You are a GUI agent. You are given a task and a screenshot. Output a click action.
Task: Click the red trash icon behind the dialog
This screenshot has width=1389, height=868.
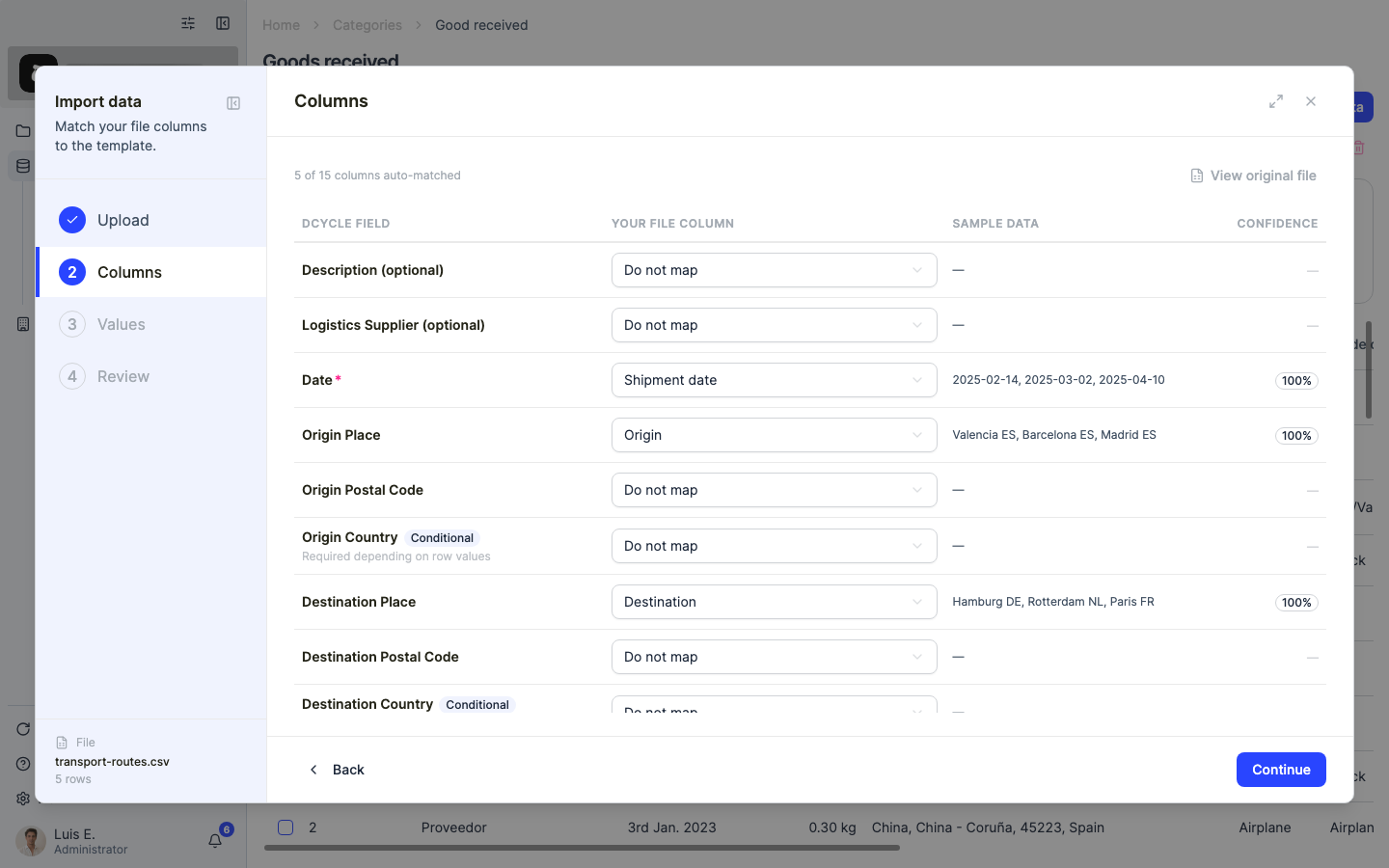(1359, 148)
